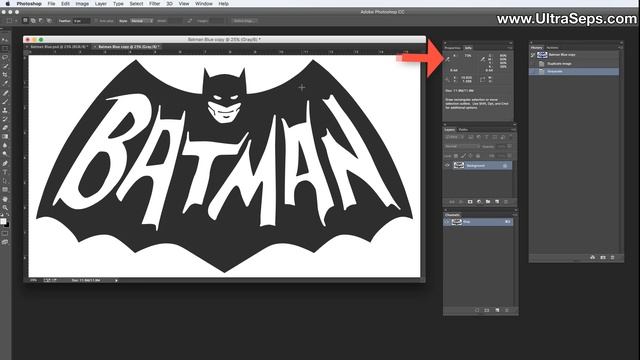Open the Apple menu

[x=7, y=3]
